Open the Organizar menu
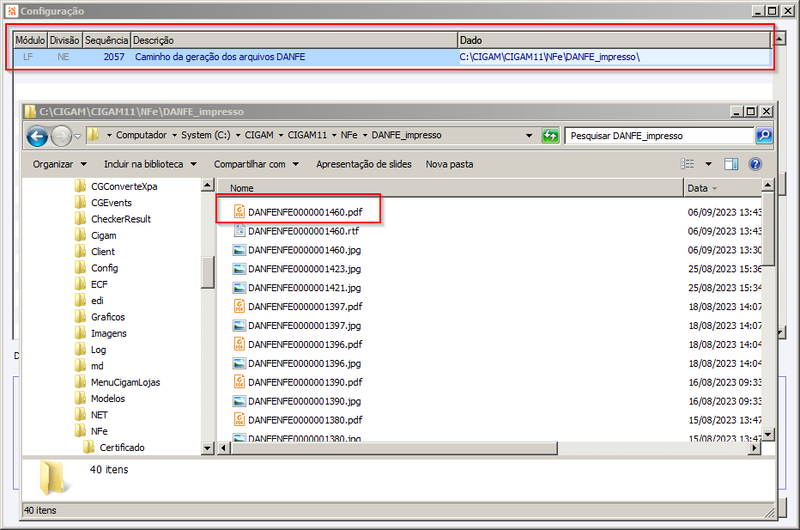 click(x=60, y=164)
